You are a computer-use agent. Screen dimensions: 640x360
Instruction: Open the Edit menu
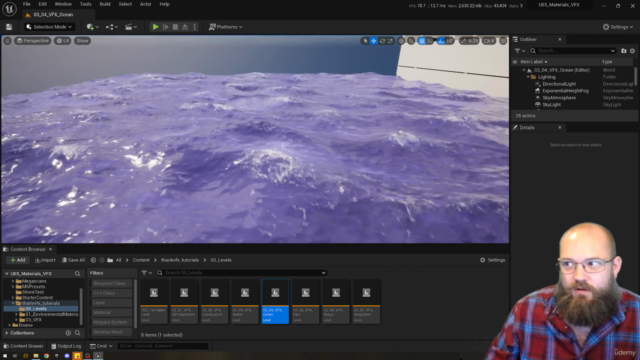(x=42, y=4)
